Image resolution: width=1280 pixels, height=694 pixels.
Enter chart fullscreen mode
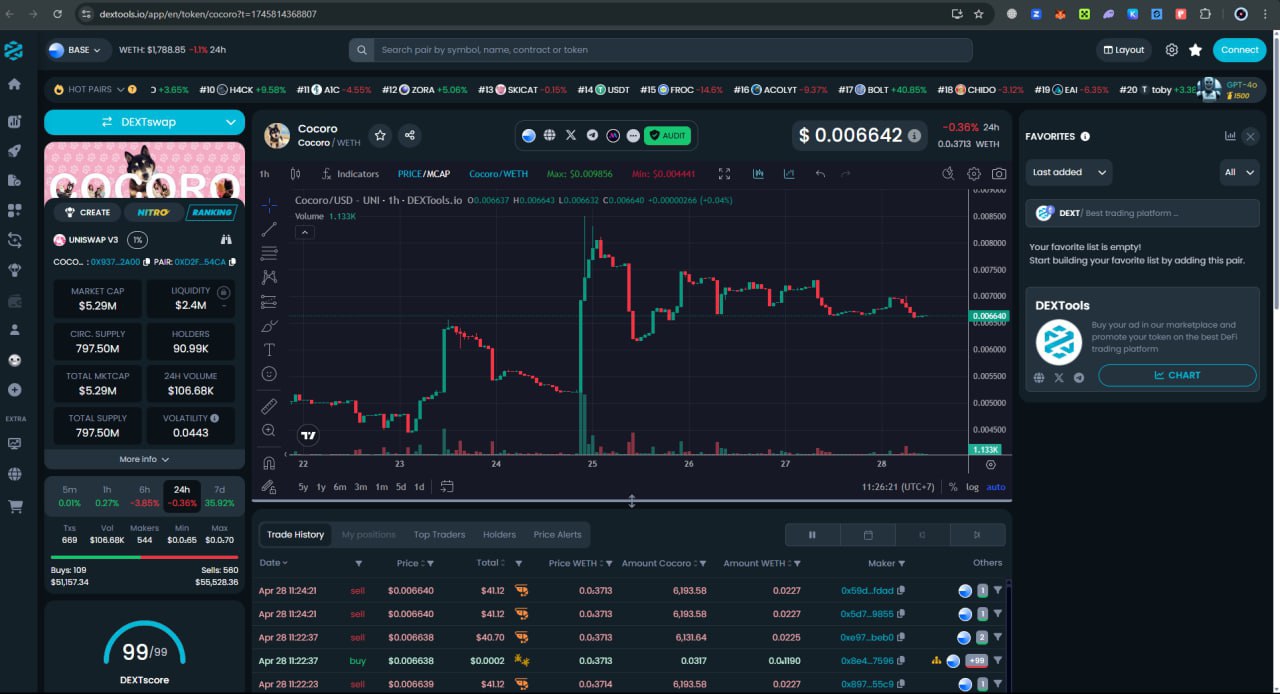pos(724,174)
